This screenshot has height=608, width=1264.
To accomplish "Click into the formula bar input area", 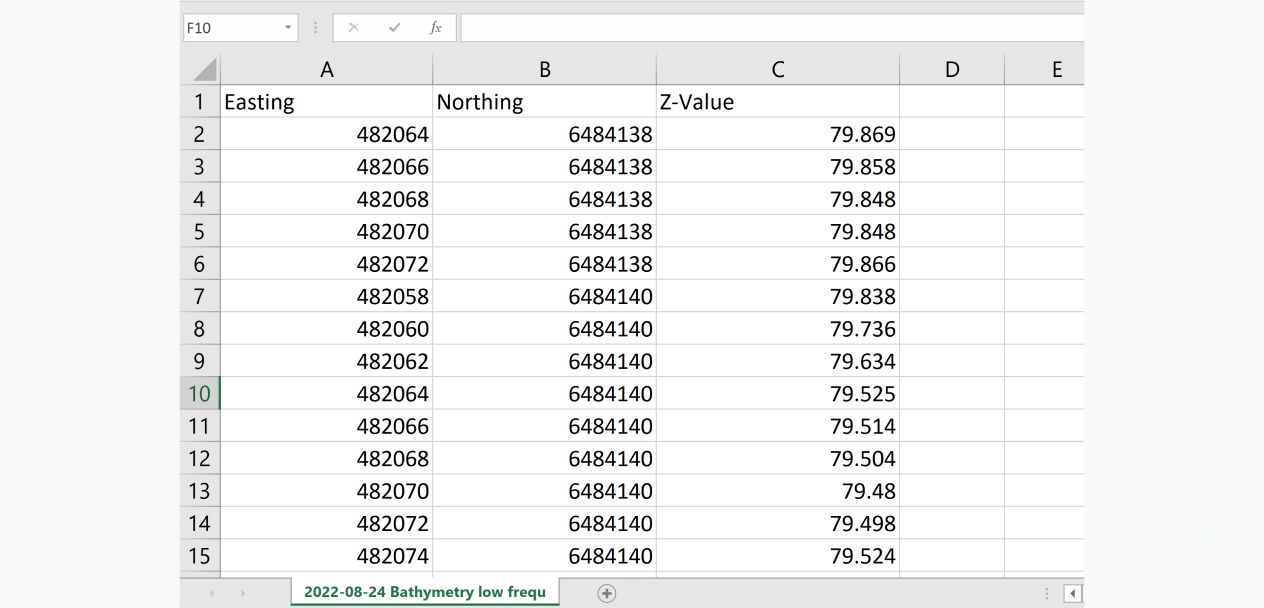I will pos(770,28).
